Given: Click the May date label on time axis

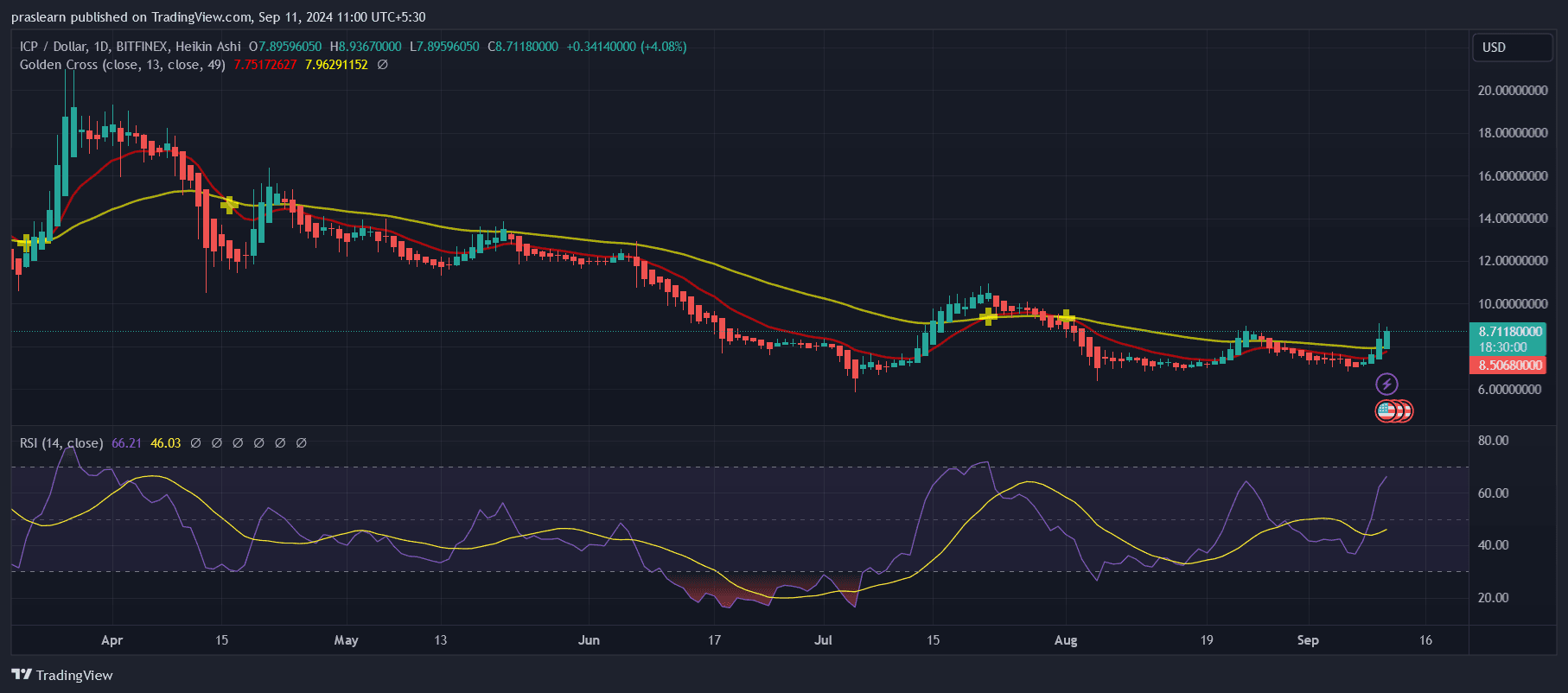Looking at the screenshot, I should click(x=346, y=640).
